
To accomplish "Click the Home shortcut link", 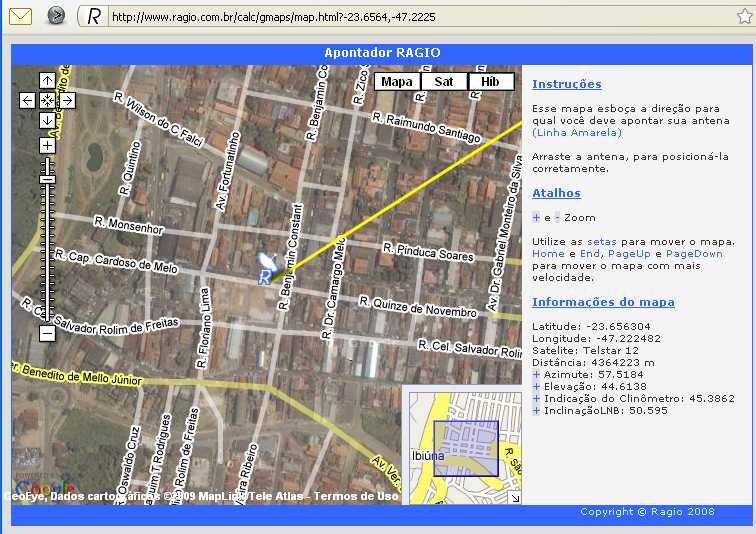I will 548,254.
